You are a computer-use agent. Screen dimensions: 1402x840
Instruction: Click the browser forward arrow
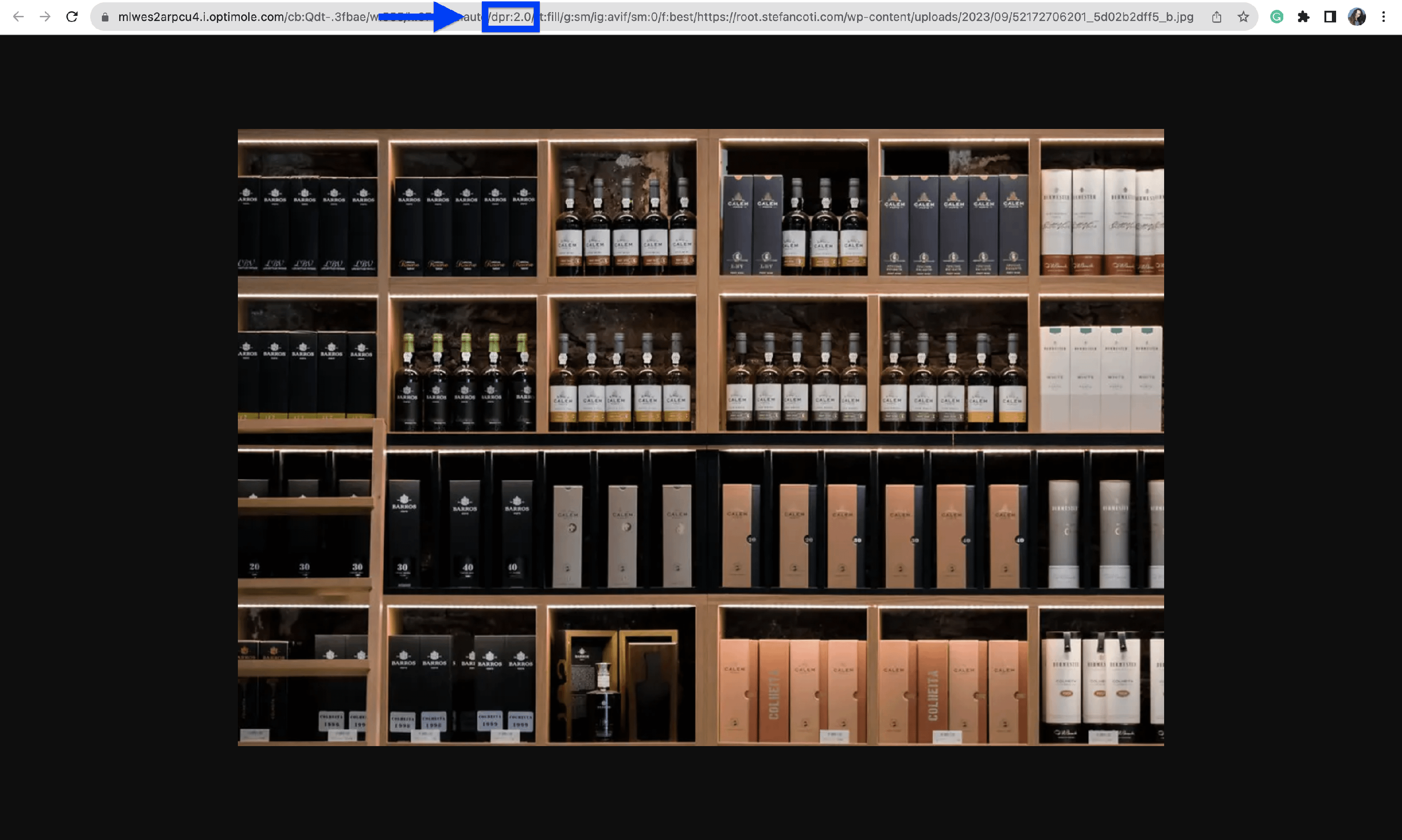[45, 17]
